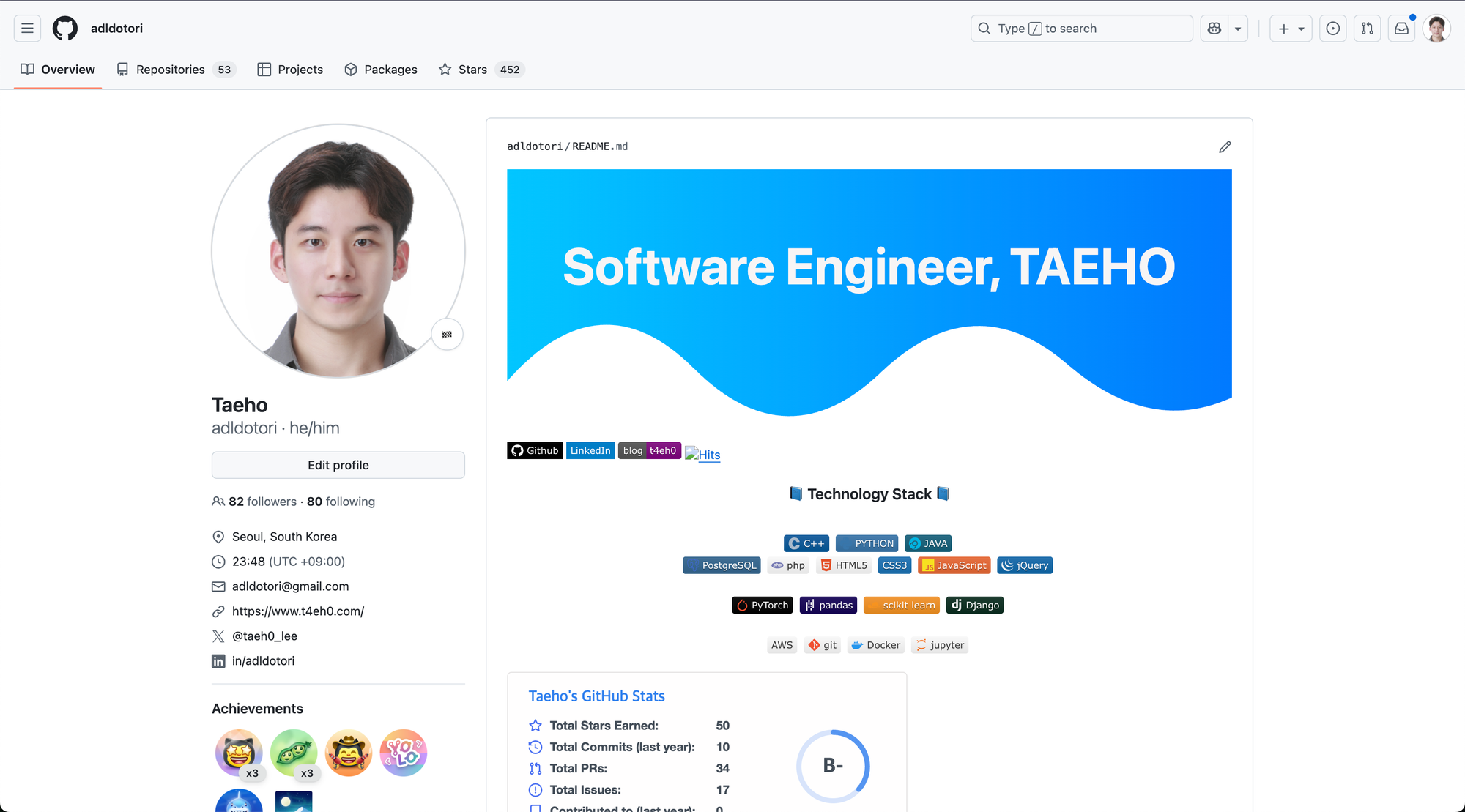The image size is (1465, 812).
Task: Open the create new plus dropdown
Action: 1291,29
